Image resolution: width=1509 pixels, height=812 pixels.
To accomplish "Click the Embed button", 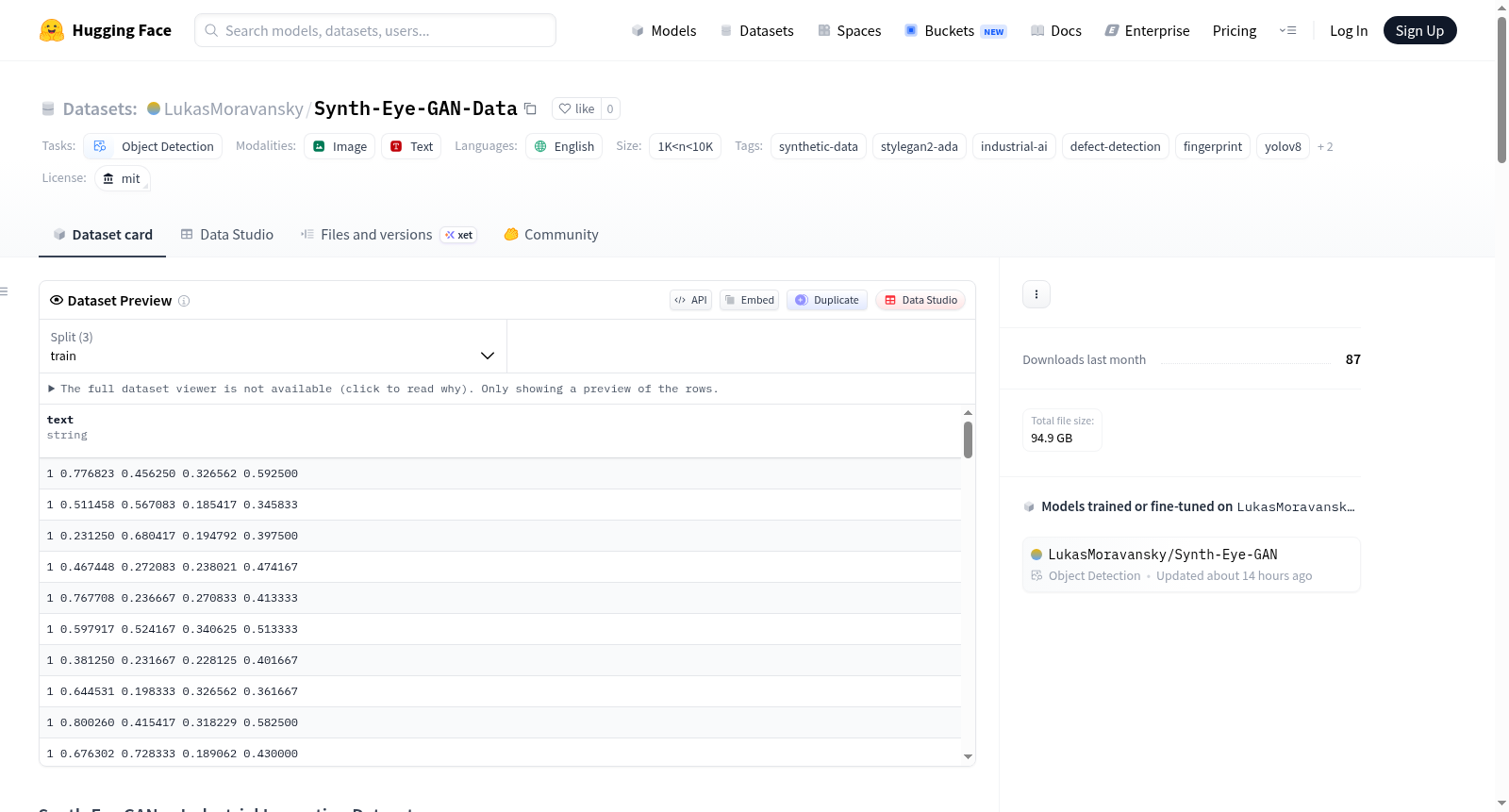I will tap(749, 300).
